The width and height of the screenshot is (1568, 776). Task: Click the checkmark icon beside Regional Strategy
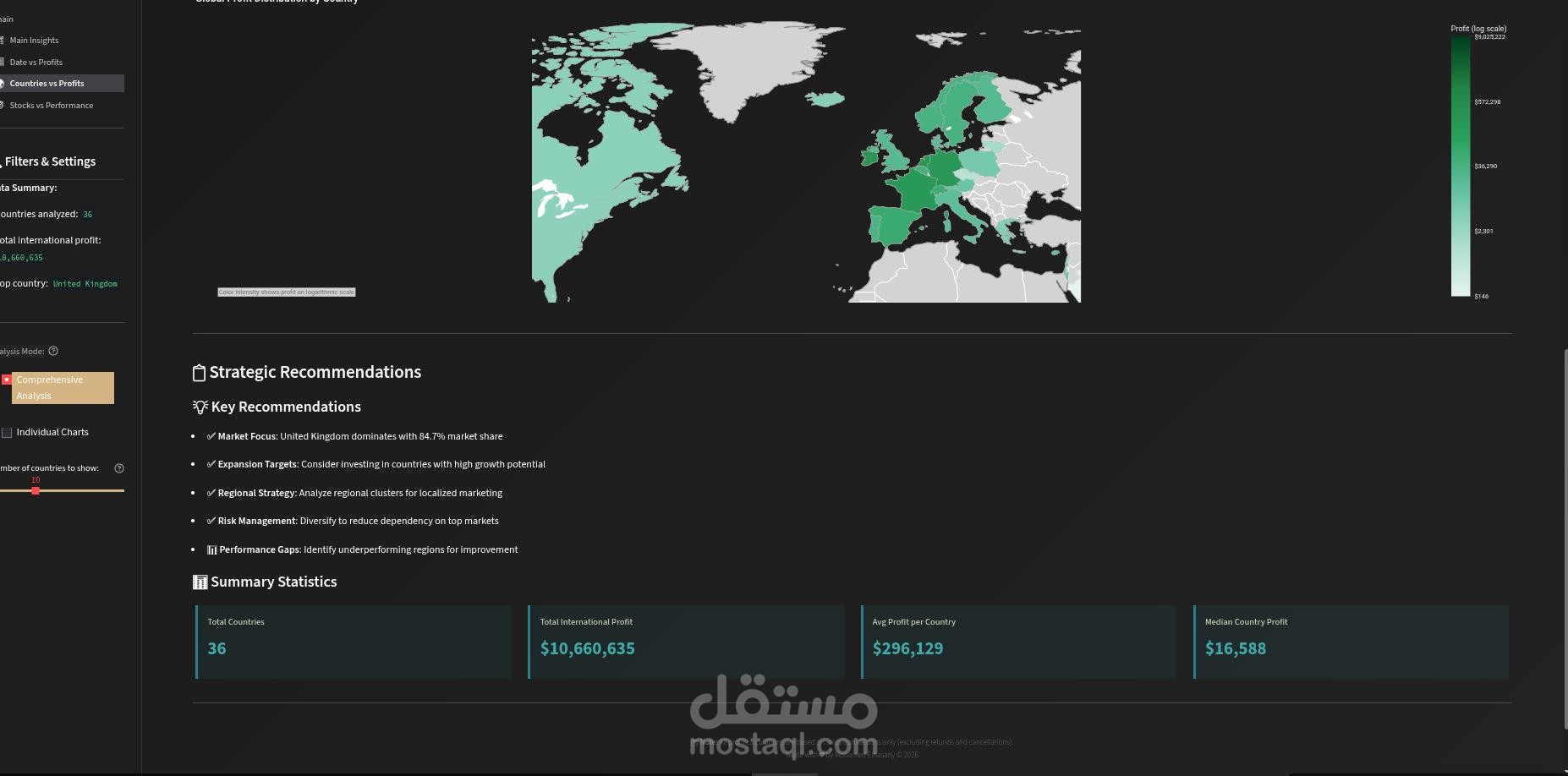pyautogui.click(x=211, y=493)
